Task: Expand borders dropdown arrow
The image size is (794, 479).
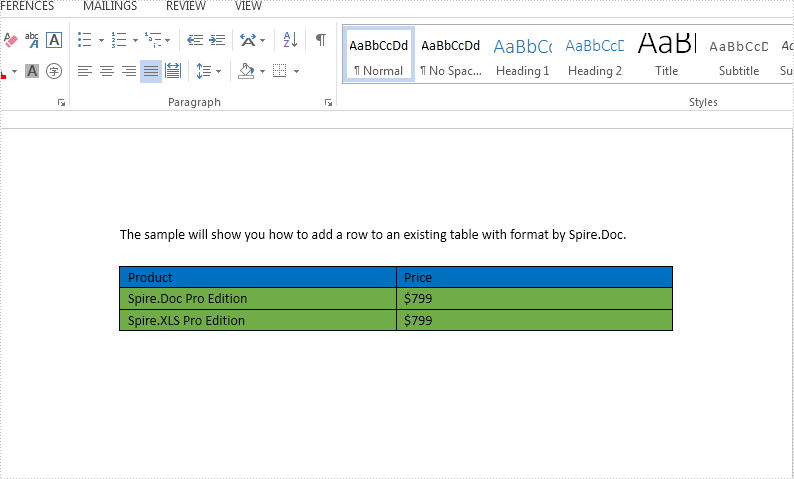Action: point(296,71)
